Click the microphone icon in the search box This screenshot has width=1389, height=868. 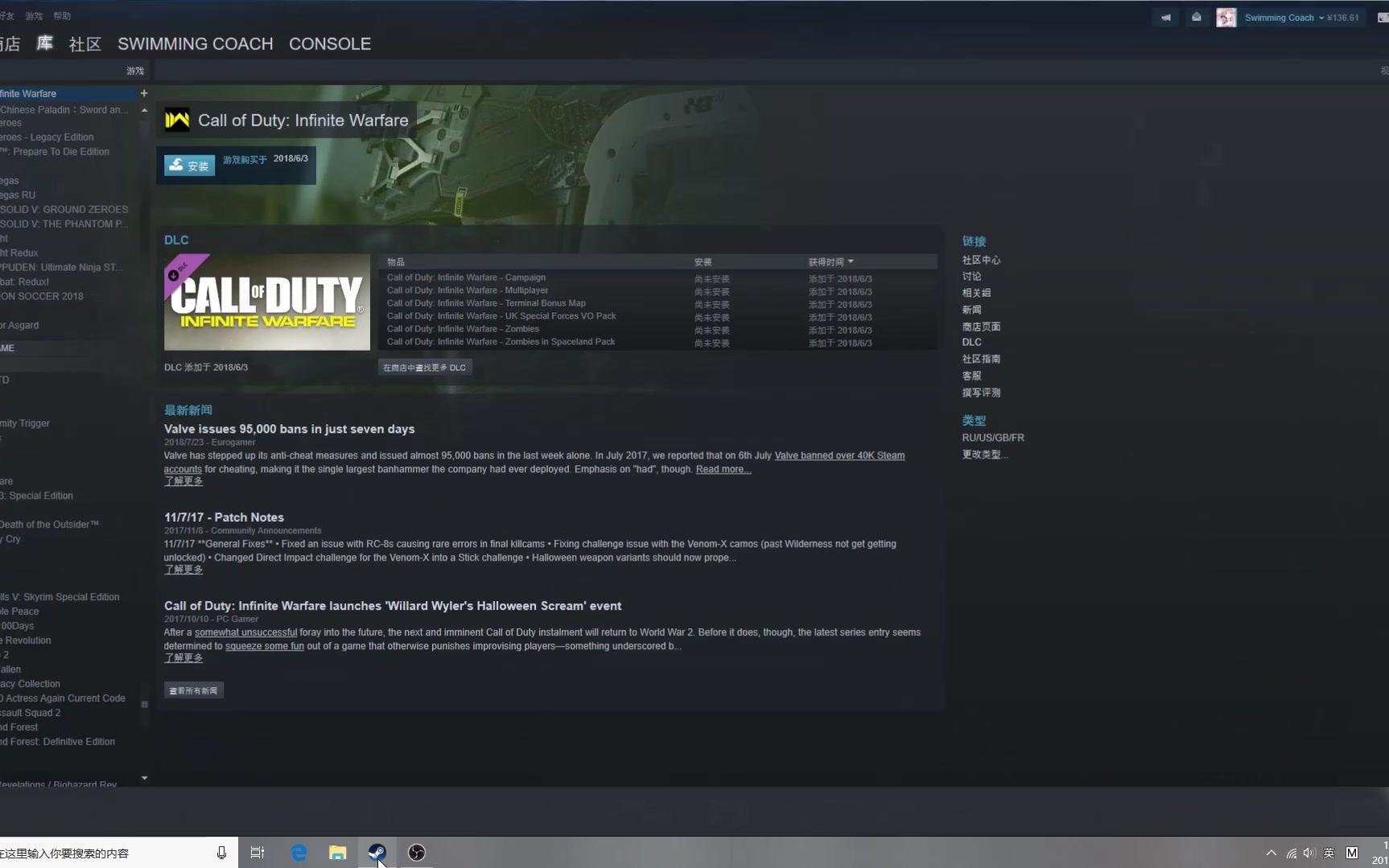click(221, 852)
